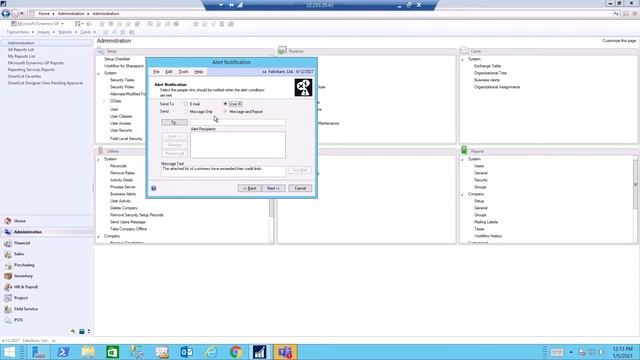The width and height of the screenshot is (640, 360).
Task: Open SmartList Favorites in sidebar
Action: point(24,76)
